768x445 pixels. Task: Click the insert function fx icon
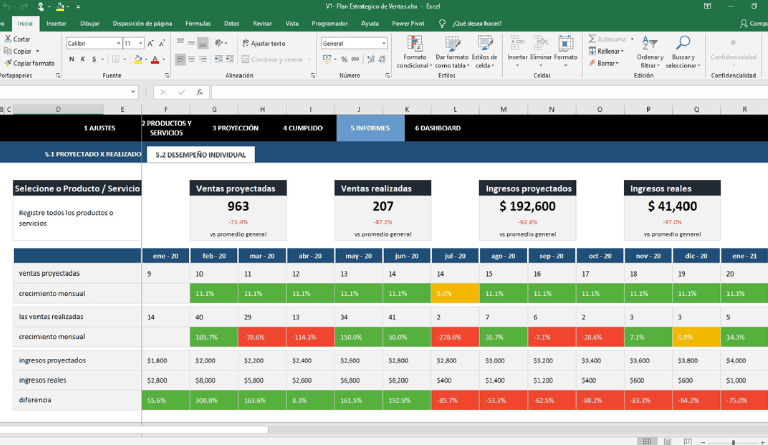pos(199,92)
